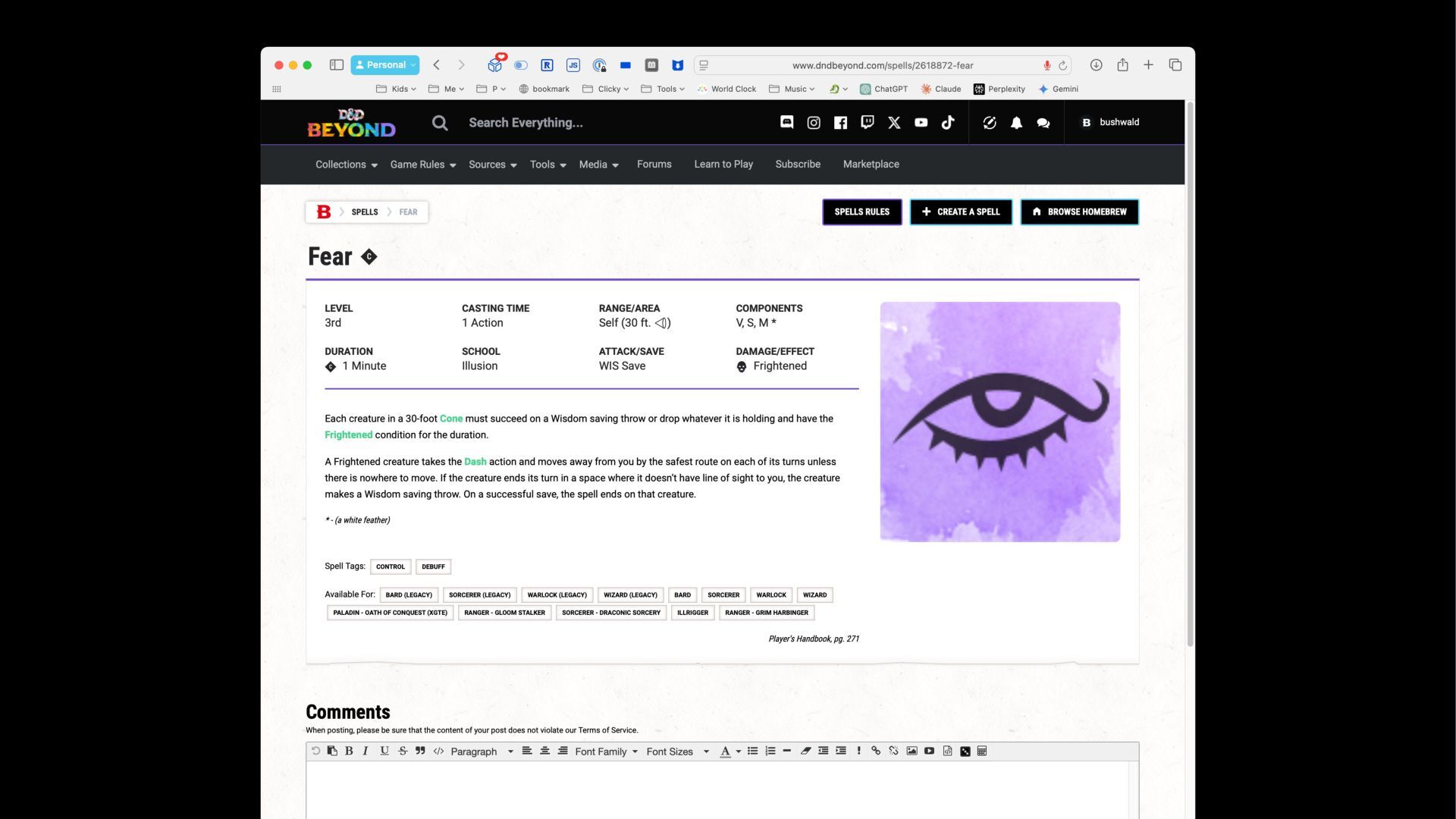
Task: Insert a blockquote in comment editor
Action: coord(420,751)
